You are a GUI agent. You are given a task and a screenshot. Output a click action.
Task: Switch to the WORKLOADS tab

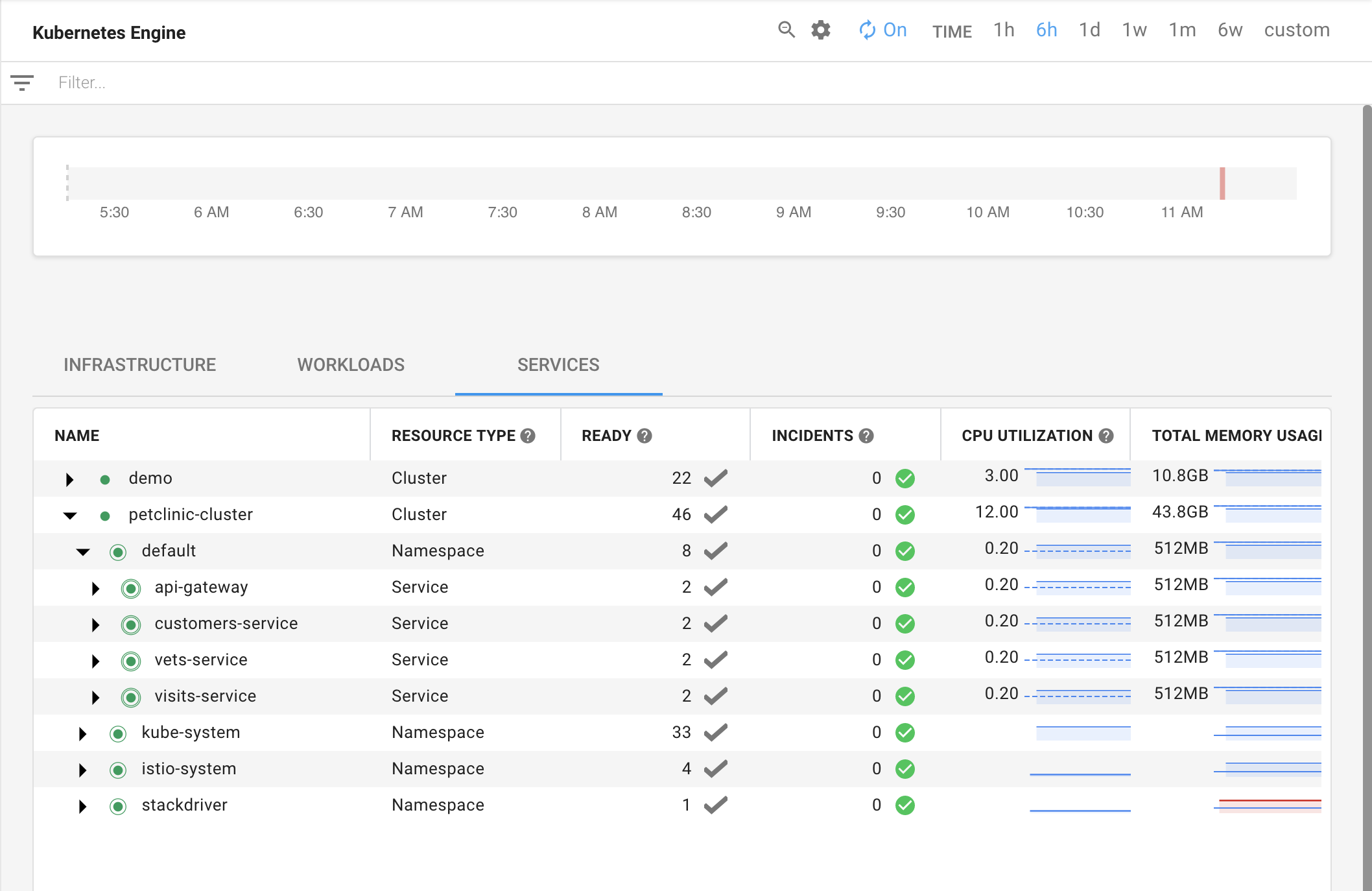pyautogui.click(x=350, y=365)
